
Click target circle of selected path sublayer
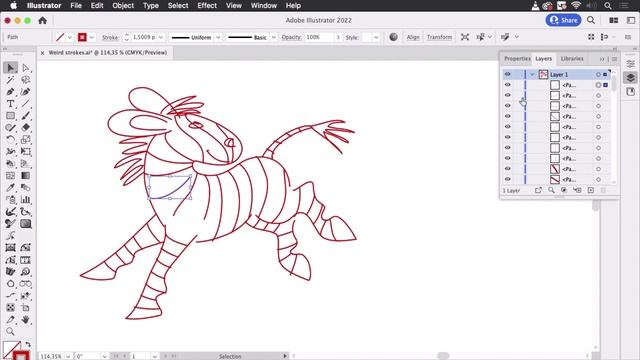598,85
